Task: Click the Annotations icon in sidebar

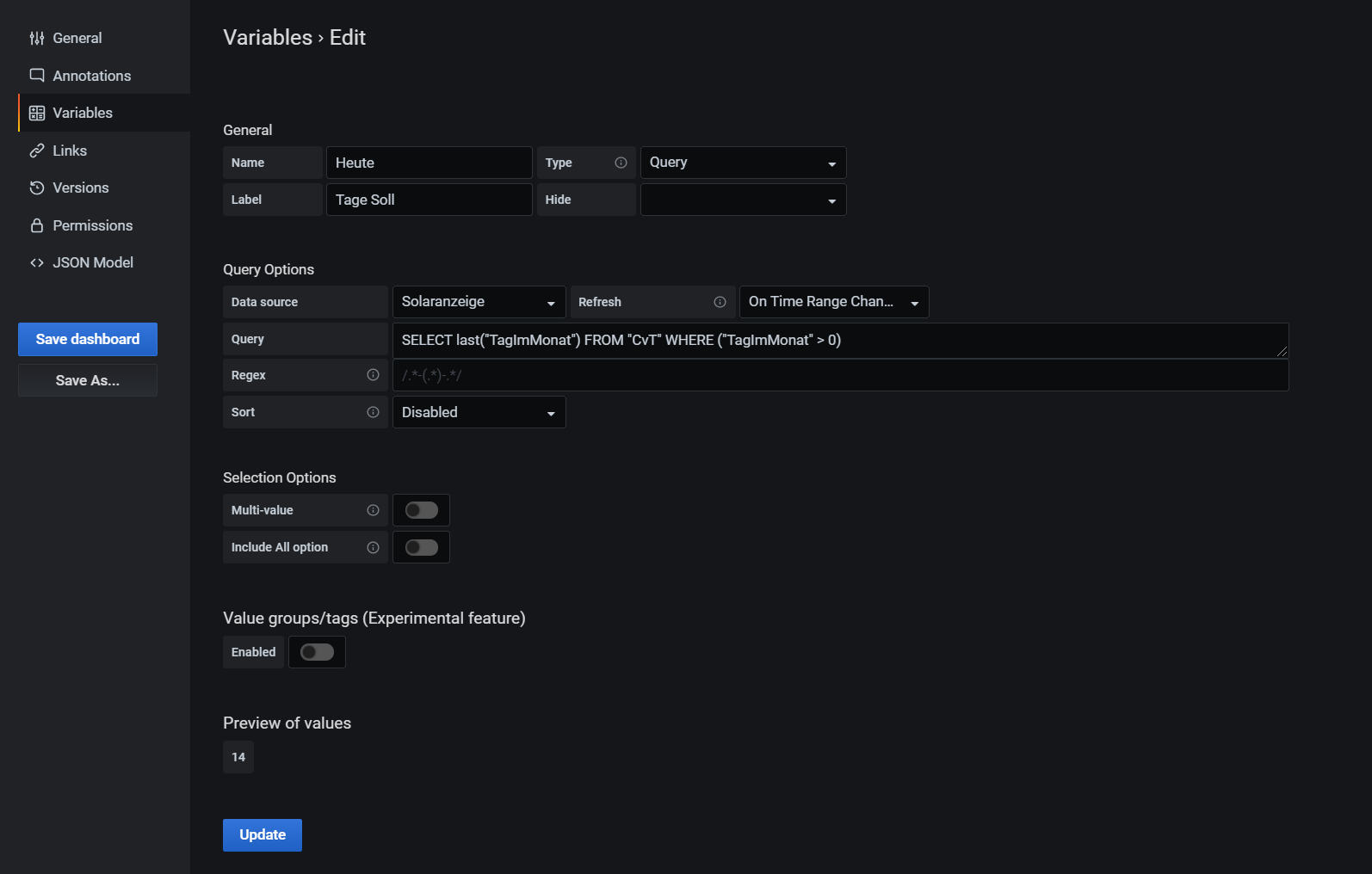Action: [x=37, y=76]
